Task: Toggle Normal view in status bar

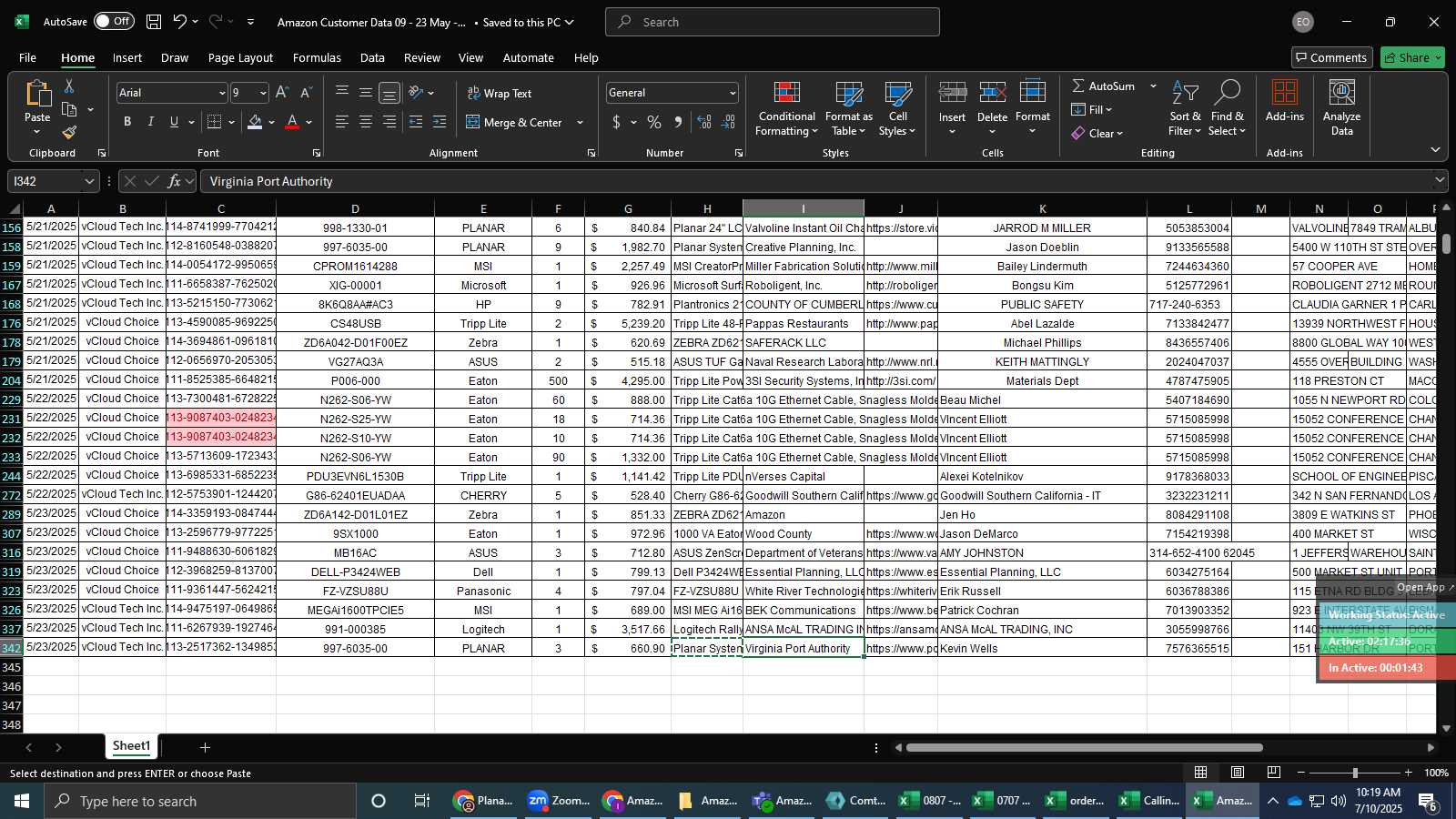Action: tap(1201, 773)
